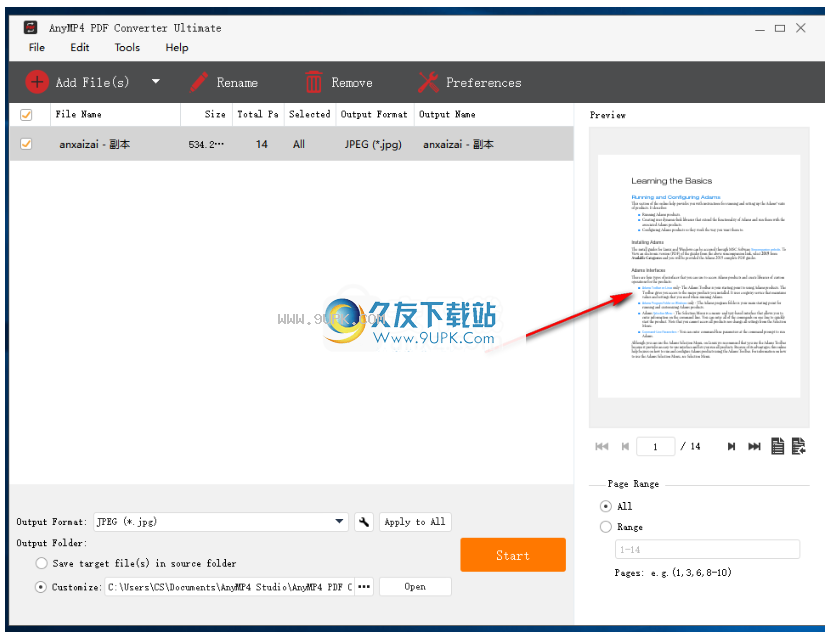Select the file name cell of the anxaizai row
This screenshot has width=827, height=643.
point(95,144)
